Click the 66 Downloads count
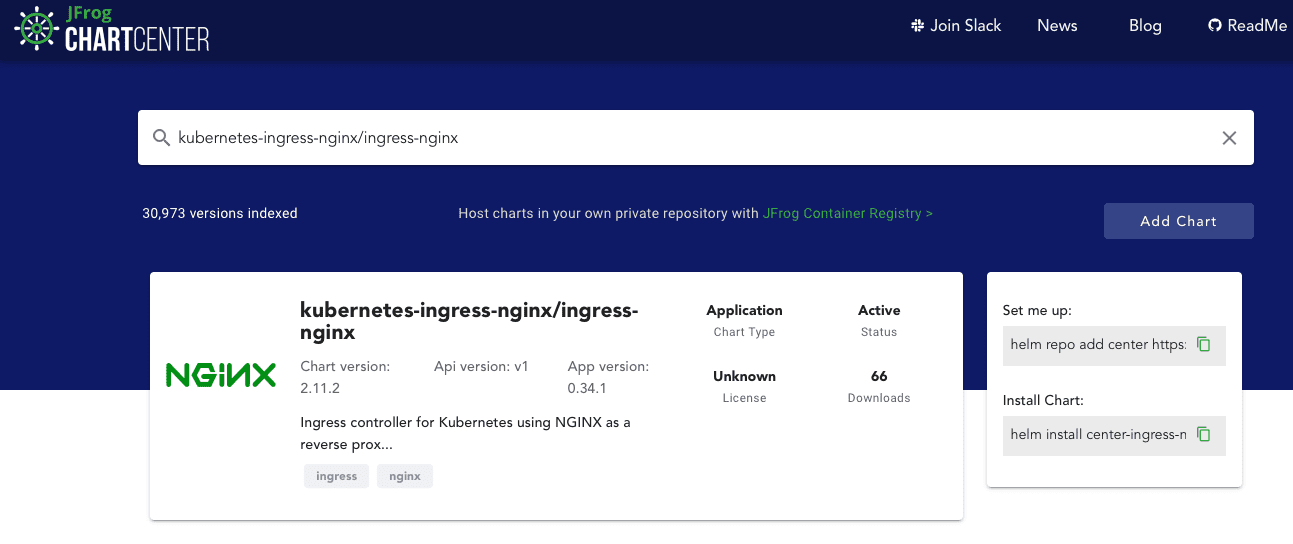This screenshot has width=1293, height=544. click(x=879, y=377)
